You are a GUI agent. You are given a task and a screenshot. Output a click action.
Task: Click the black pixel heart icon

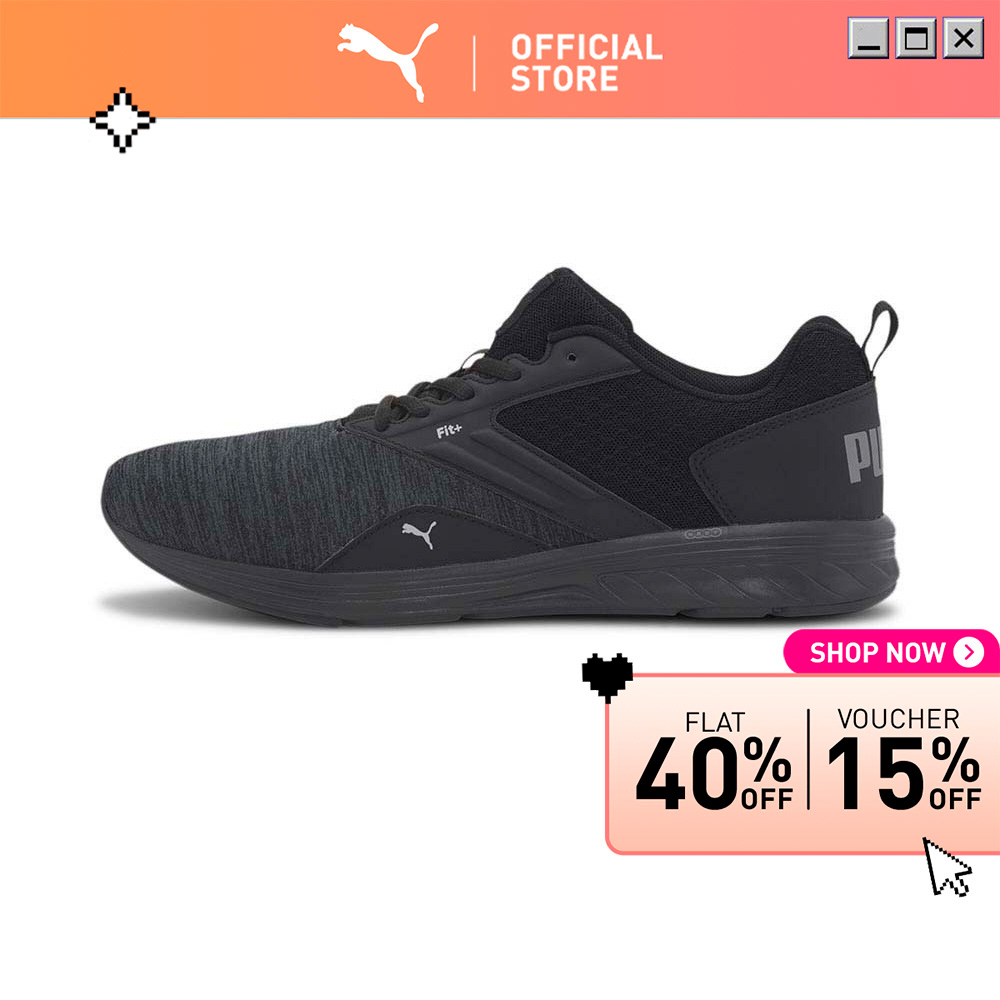click(607, 677)
